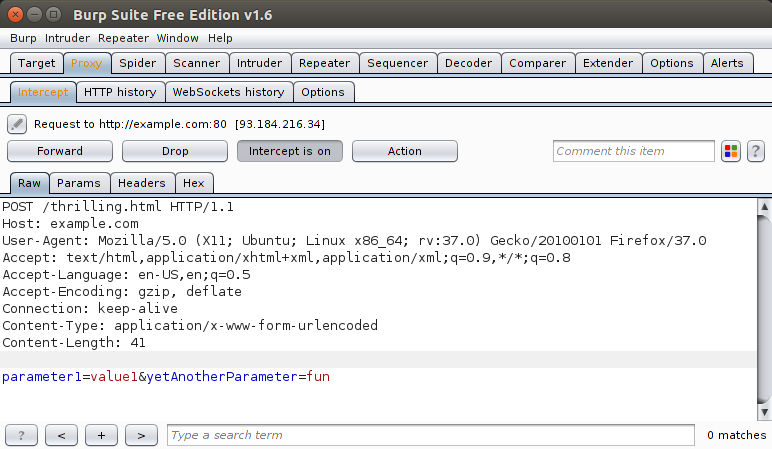Go to next search match arrow
The image size is (772, 449).
141,435
